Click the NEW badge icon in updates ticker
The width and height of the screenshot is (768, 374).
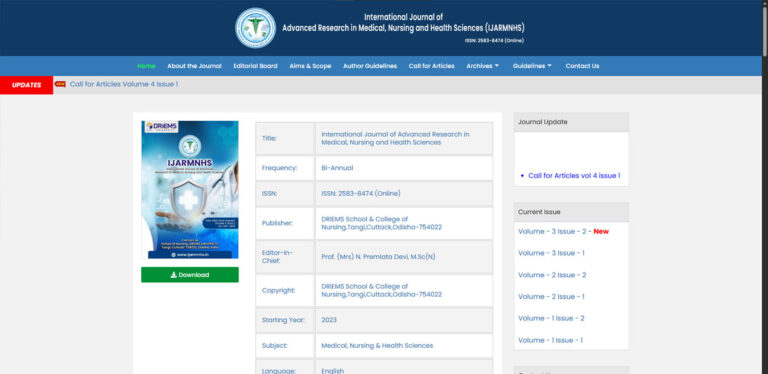point(60,84)
